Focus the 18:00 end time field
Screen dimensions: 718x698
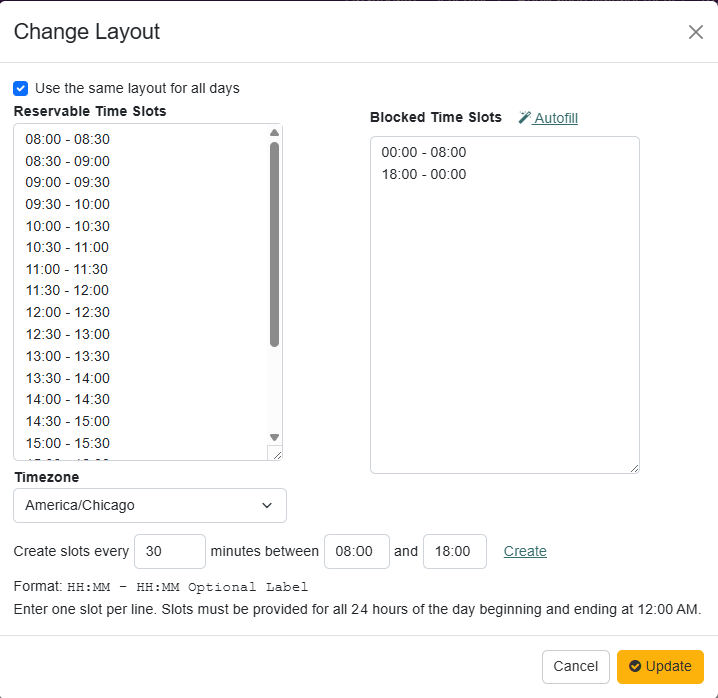coord(454,551)
